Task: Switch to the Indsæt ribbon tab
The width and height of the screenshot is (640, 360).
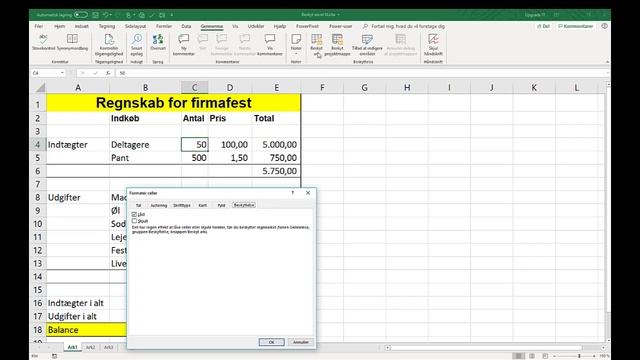Action: point(82,26)
